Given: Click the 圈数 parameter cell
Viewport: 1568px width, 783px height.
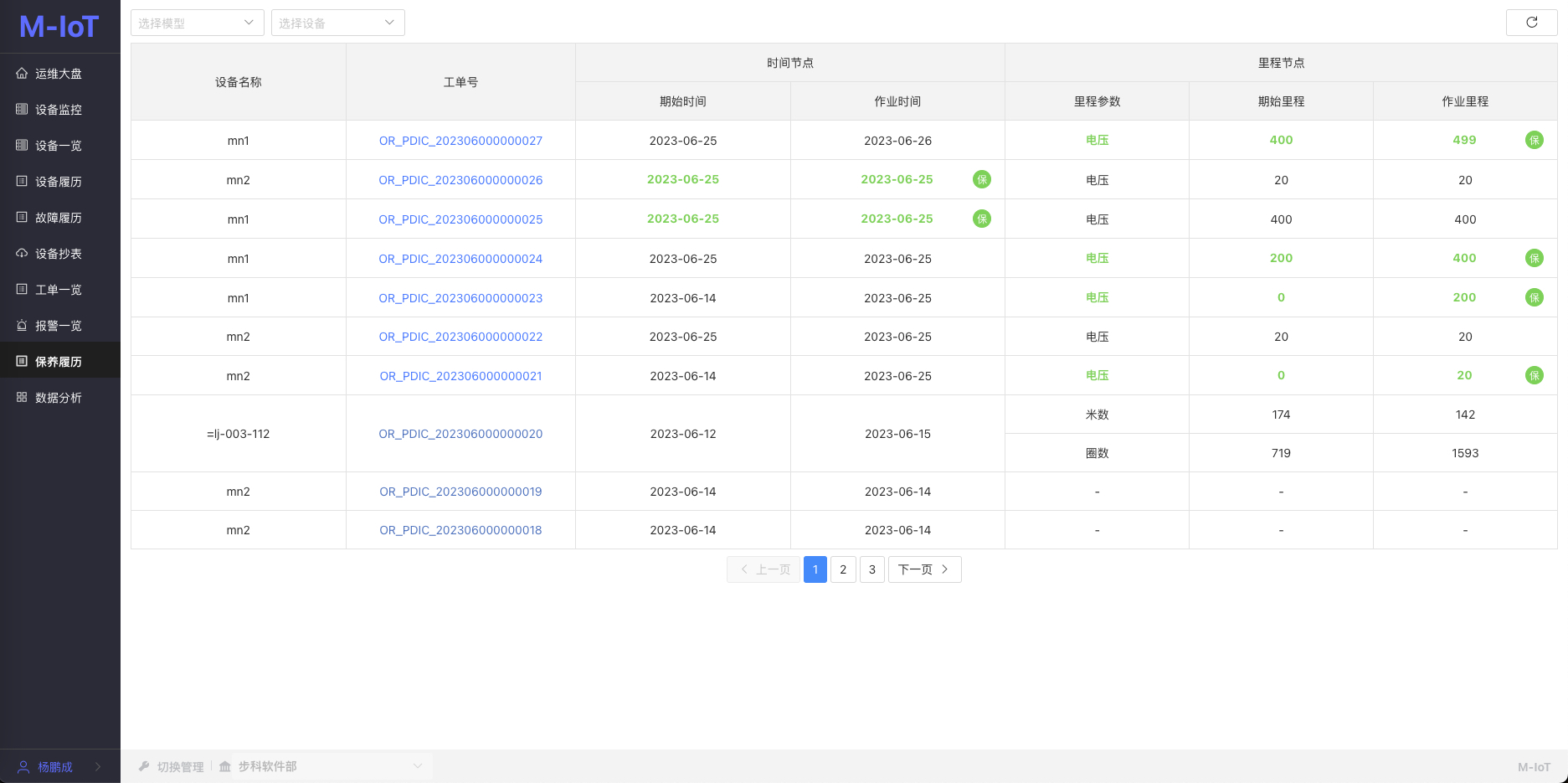Looking at the screenshot, I should [1097, 453].
